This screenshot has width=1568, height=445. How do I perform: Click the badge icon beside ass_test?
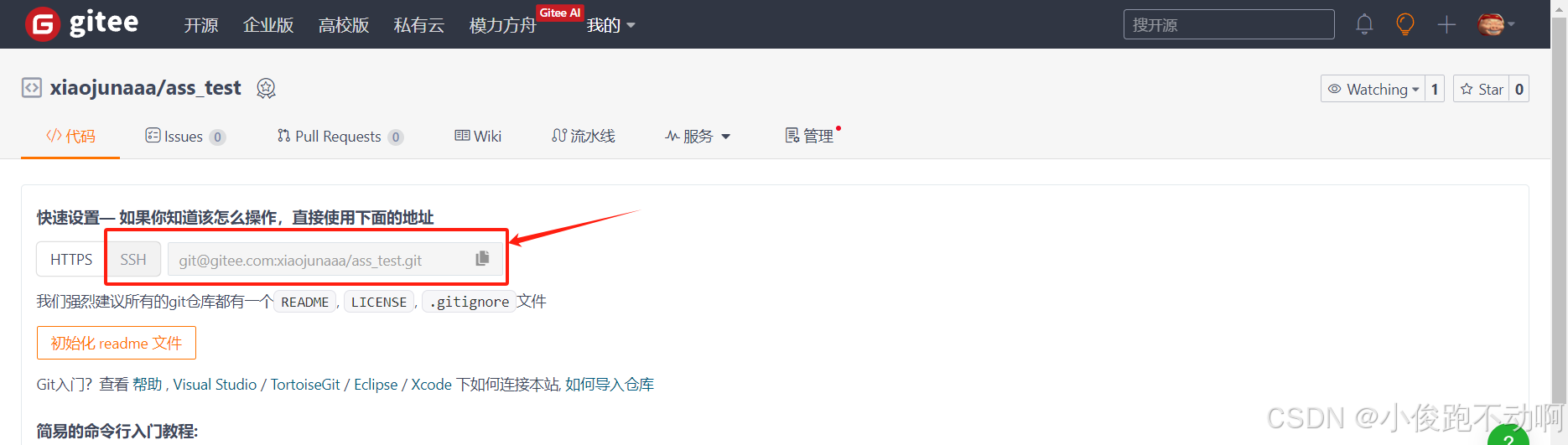coord(266,88)
